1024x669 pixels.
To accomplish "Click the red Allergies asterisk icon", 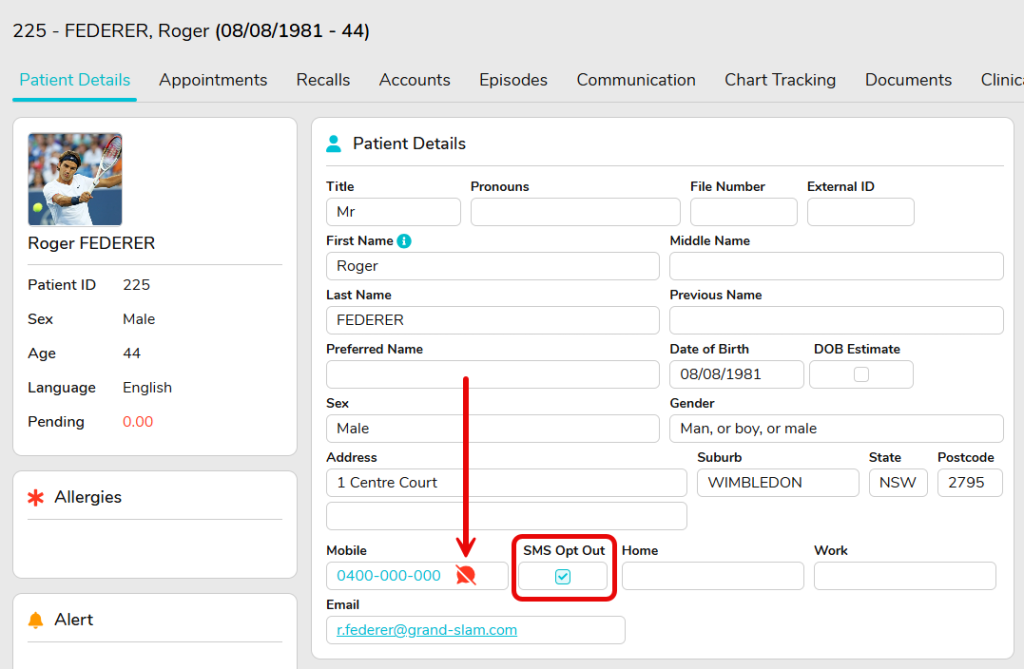I will pos(36,498).
